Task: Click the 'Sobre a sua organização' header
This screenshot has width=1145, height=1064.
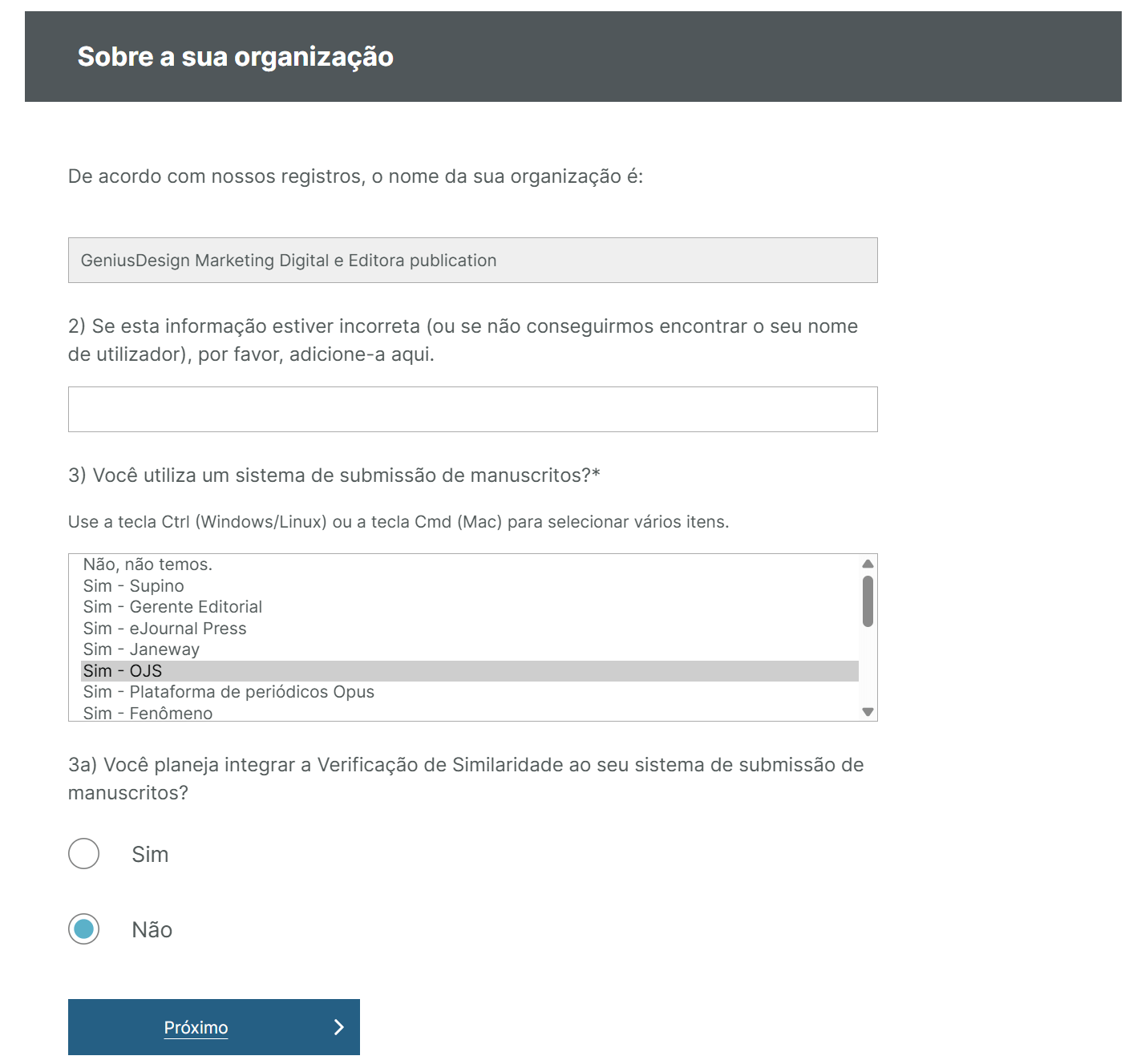Action: pyautogui.click(x=234, y=56)
